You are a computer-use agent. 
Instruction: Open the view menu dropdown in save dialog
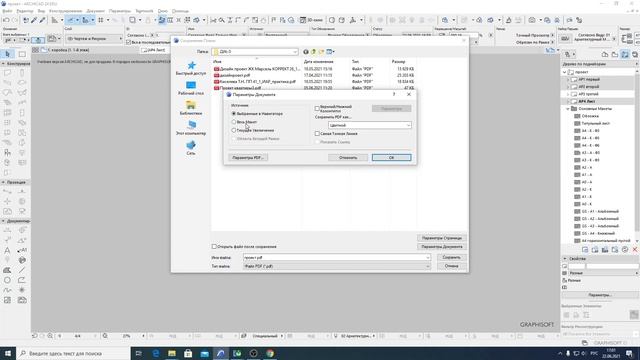click(331, 52)
